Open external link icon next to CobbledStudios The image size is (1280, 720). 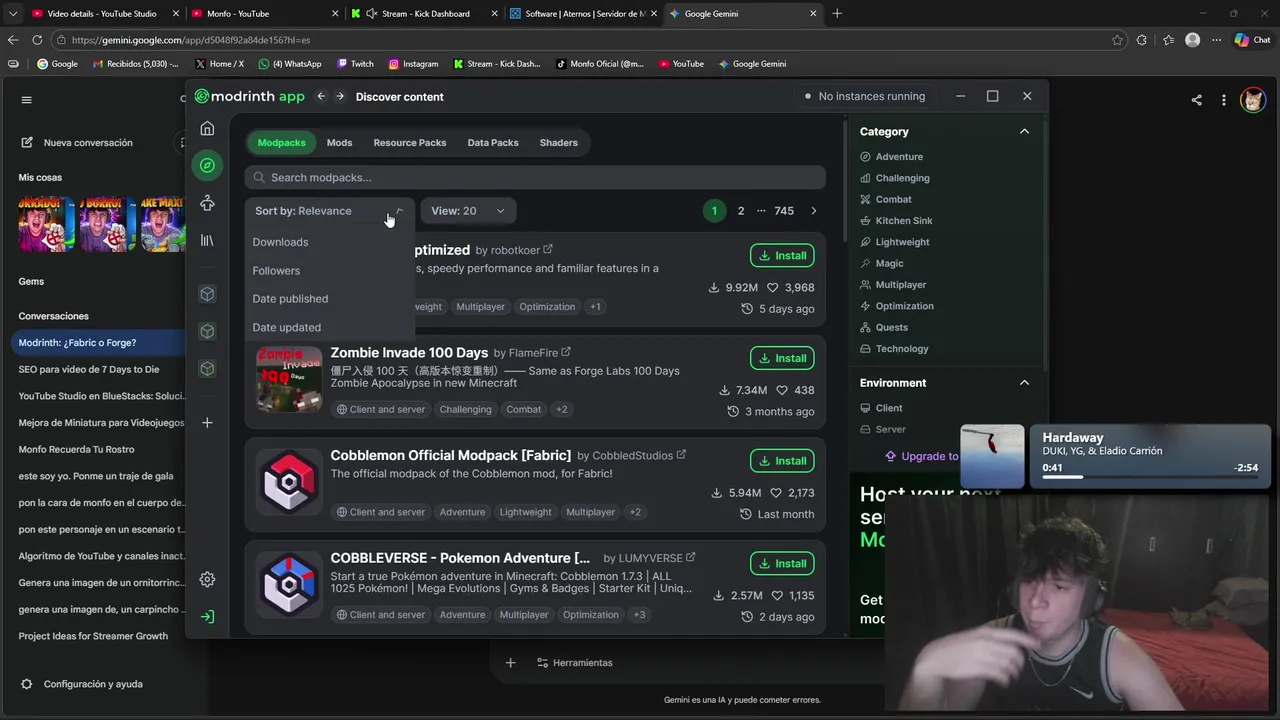pyautogui.click(x=681, y=455)
